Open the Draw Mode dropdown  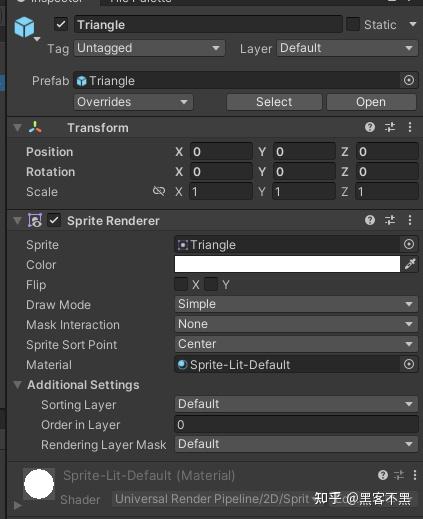click(x=296, y=304)
